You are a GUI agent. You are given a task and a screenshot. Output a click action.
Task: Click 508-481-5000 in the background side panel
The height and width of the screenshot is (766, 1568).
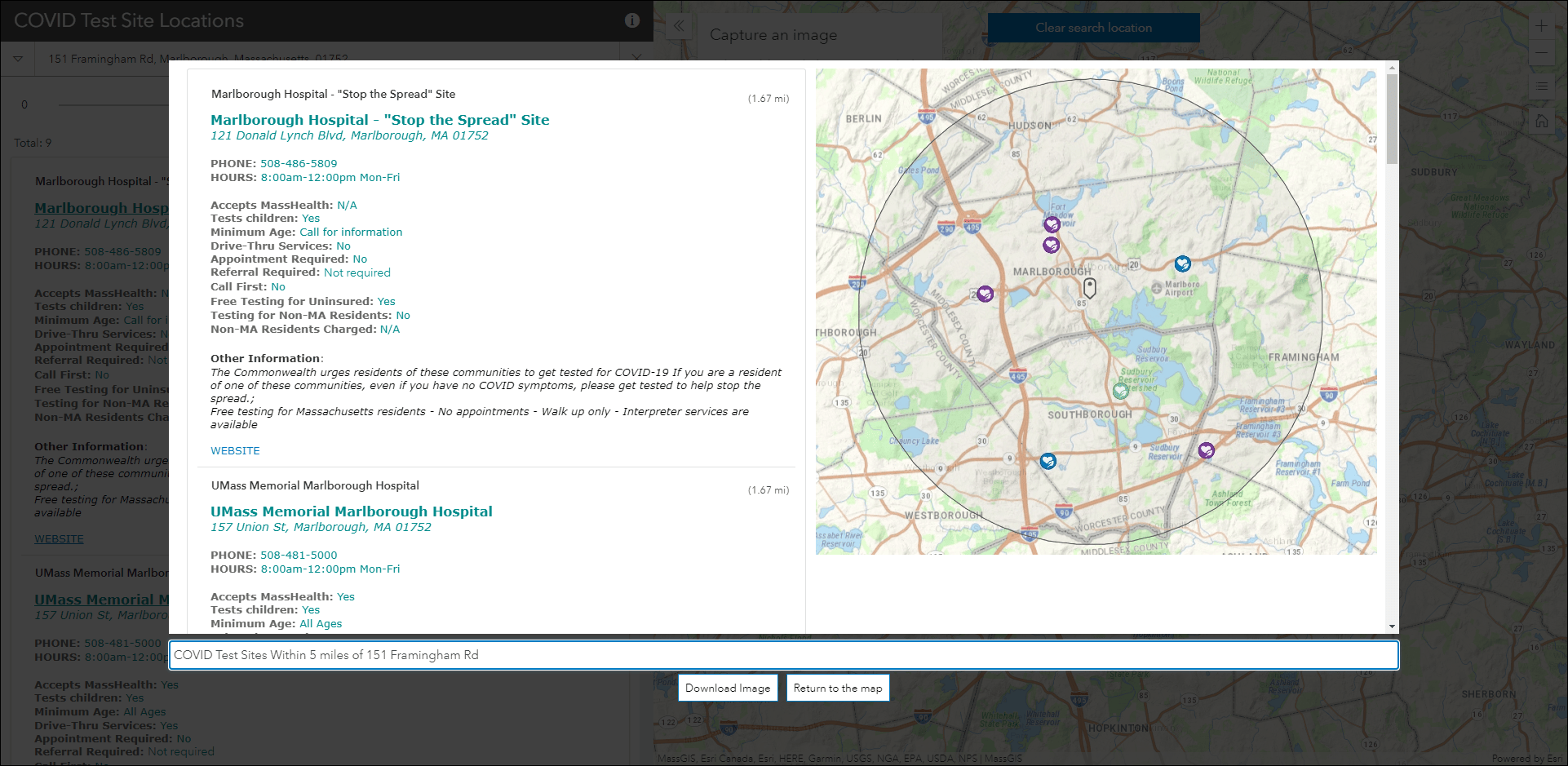[122, 643]
